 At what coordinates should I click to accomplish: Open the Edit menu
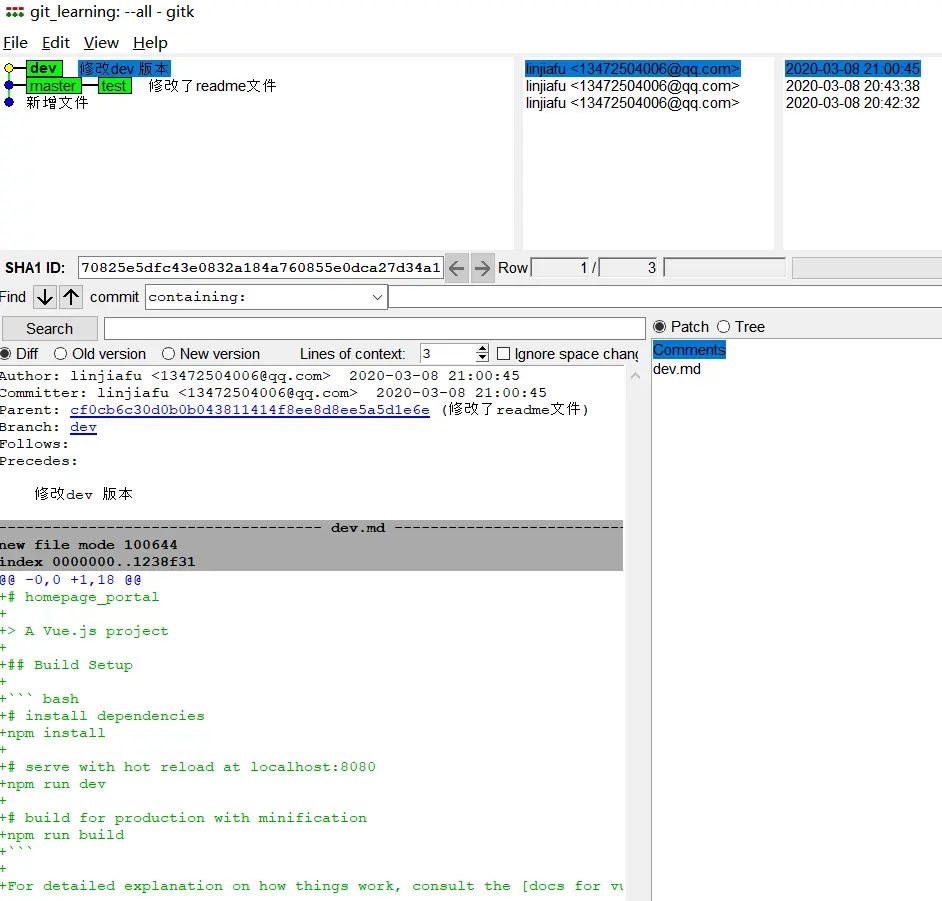tap(56, 43)
